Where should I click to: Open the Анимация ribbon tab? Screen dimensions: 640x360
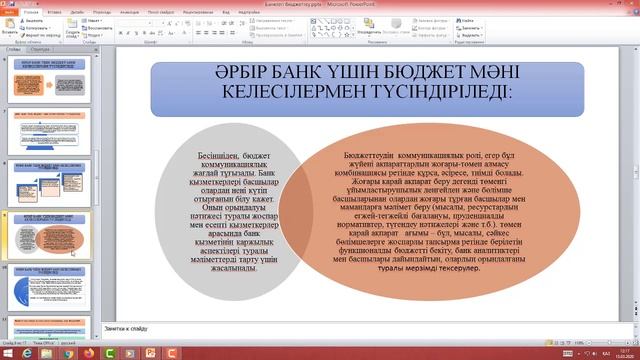tap(129, 12)
